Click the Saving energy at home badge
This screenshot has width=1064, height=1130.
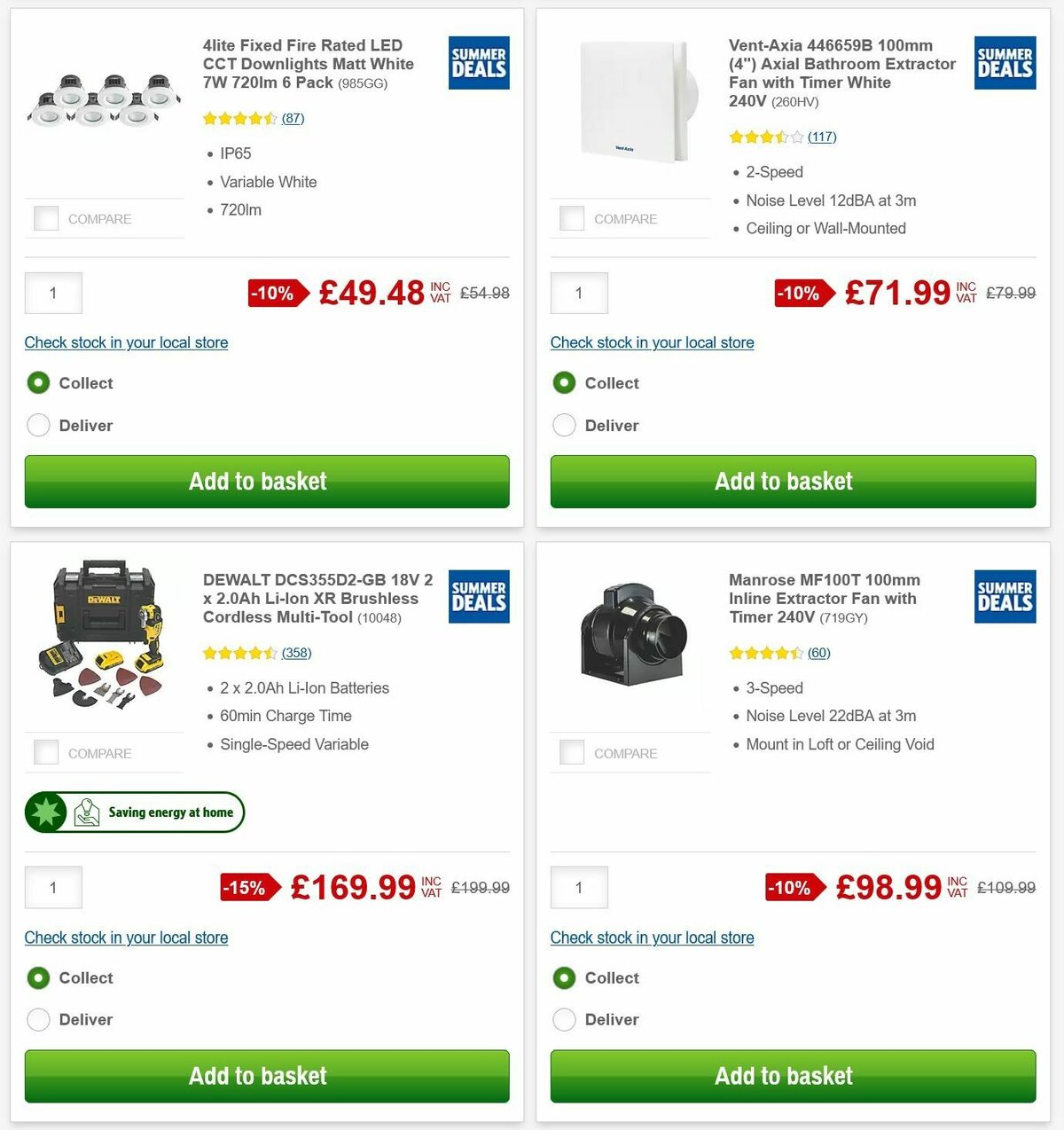(x=134, y=812)
